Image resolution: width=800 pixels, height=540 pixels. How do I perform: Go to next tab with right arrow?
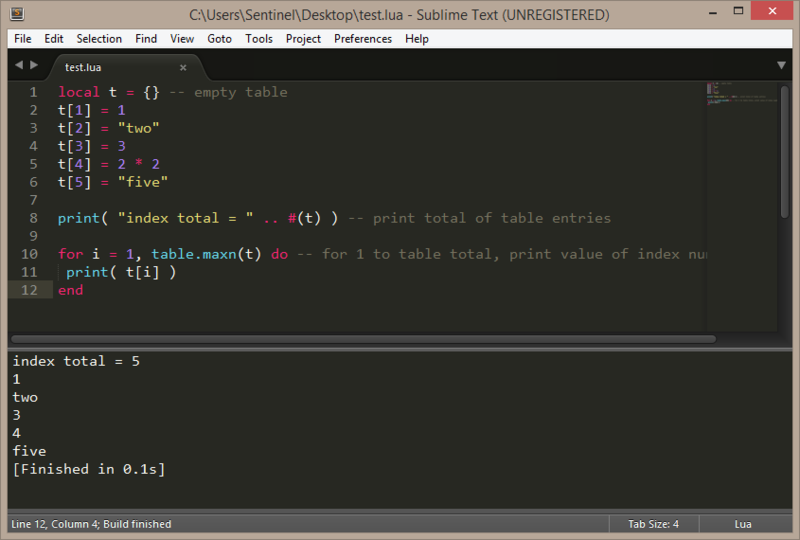34,65
